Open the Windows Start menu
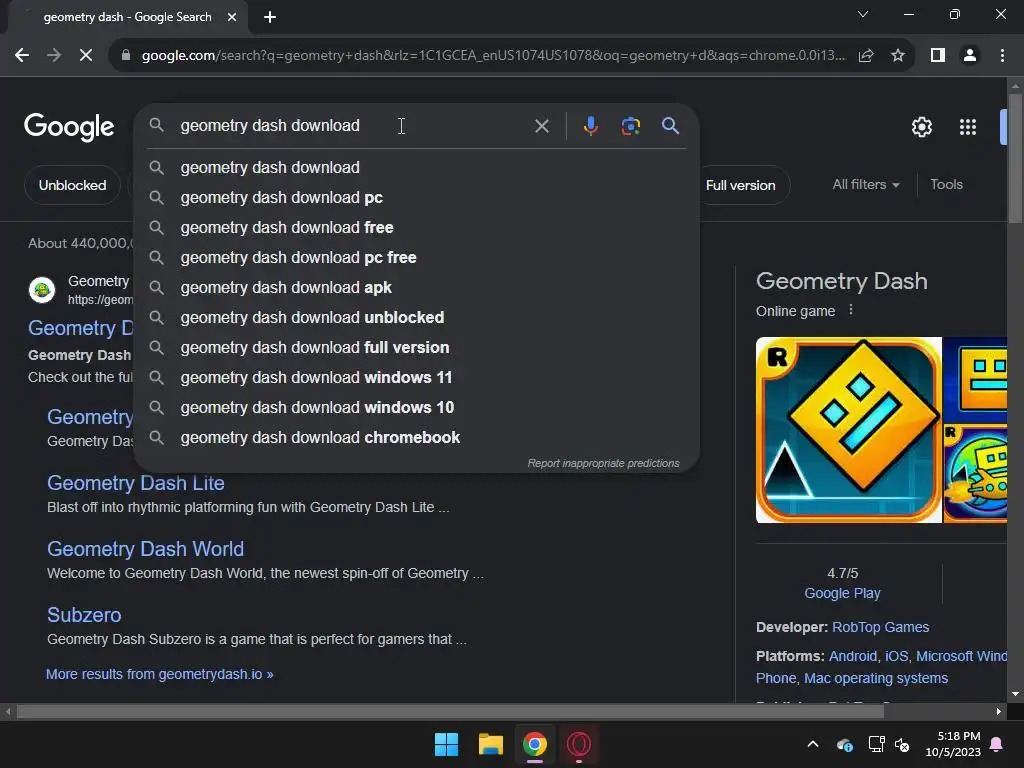Viewport: 1024px width, 768px height. coord(447,744)
